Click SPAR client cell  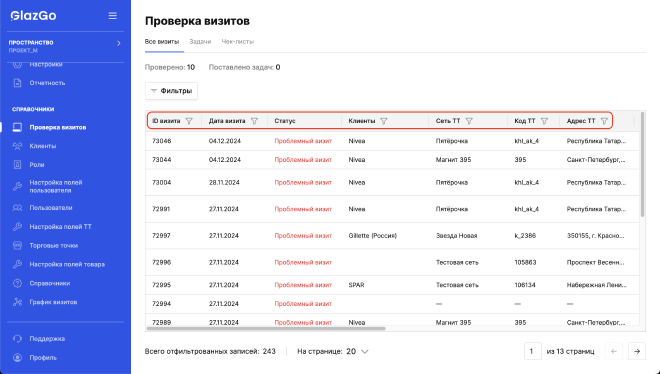[x=357, y=285]
